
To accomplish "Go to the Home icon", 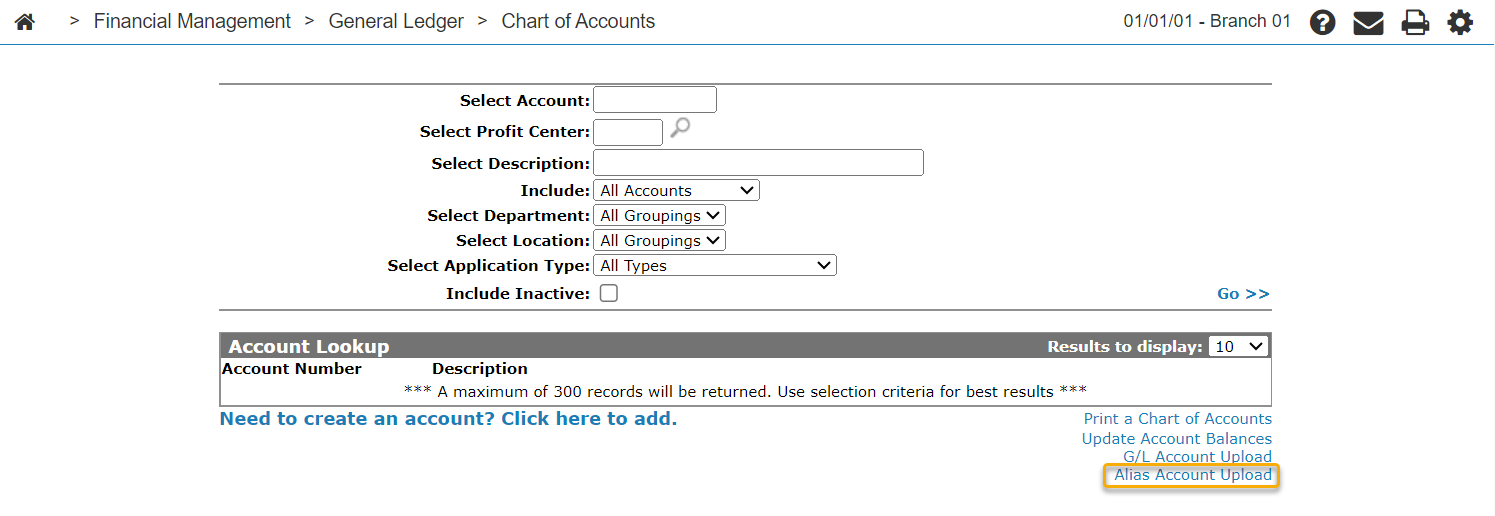I will [x=25, y=22].
